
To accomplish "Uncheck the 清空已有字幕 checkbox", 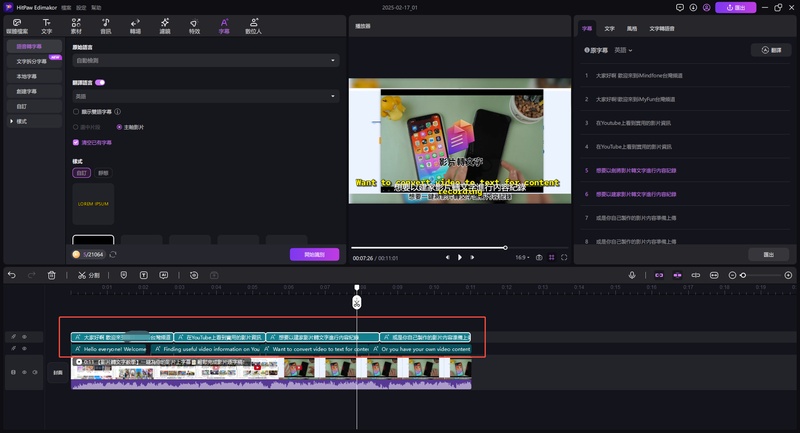I will (x=76, y=143).
